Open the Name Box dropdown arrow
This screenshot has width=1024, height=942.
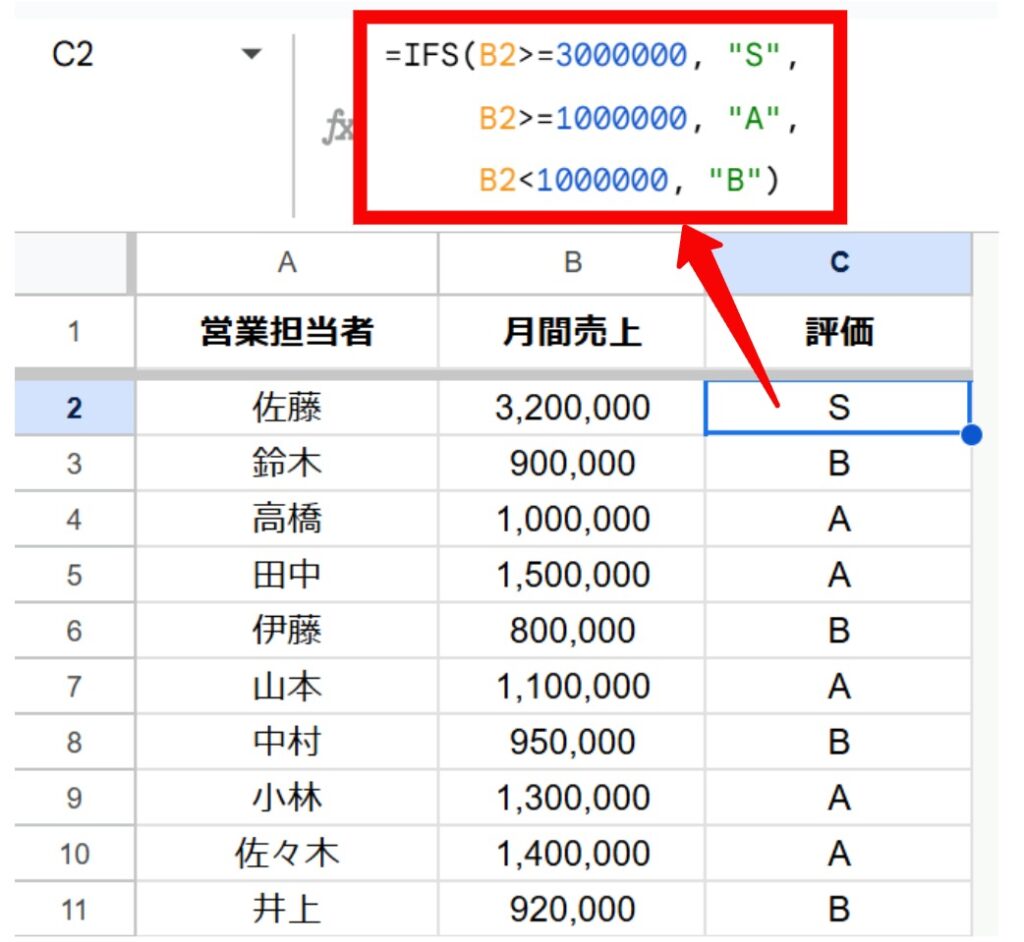click(x=251, y=54)
